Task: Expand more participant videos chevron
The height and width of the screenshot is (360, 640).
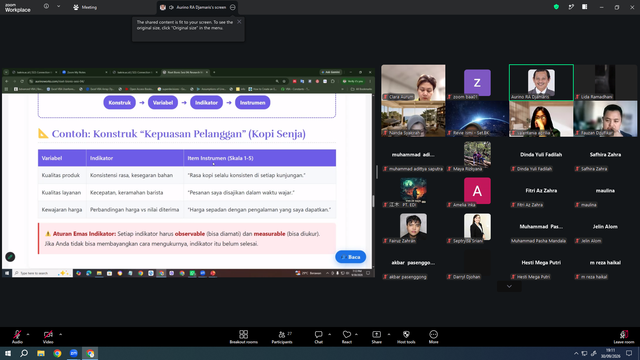Action: click(509, 286)
